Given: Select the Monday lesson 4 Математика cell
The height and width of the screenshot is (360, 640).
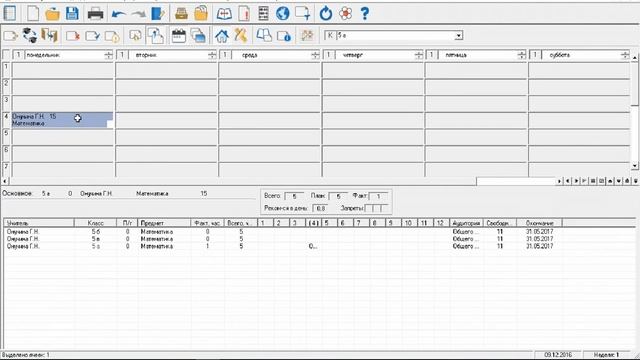Looking at the screenshot, I should 62,120.
